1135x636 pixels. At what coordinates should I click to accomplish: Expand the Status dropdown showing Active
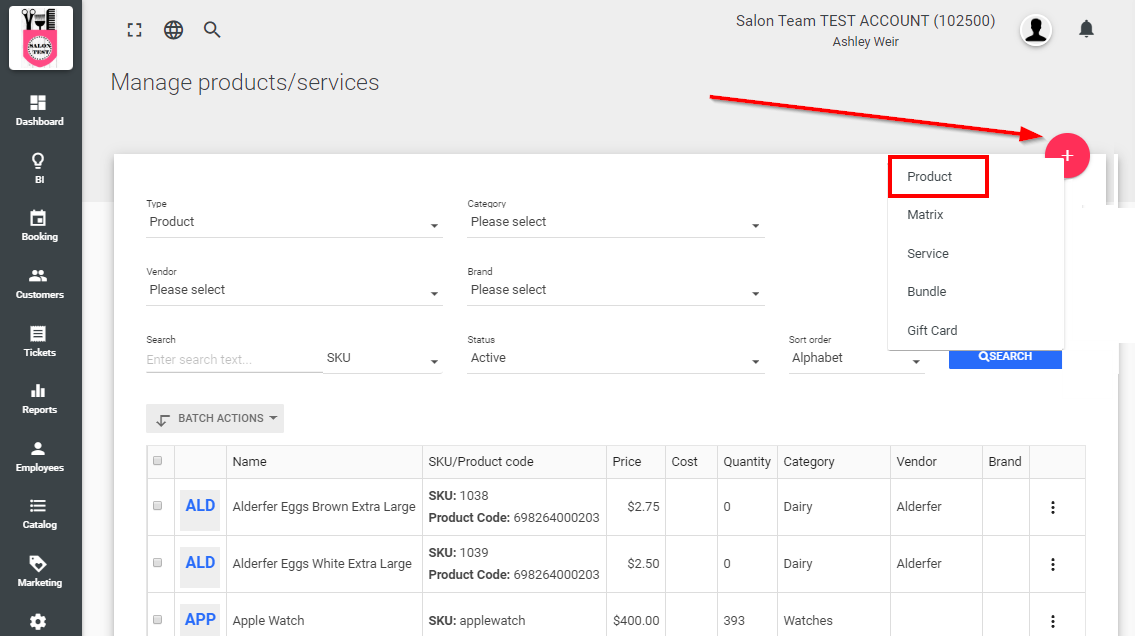point(615,359)
